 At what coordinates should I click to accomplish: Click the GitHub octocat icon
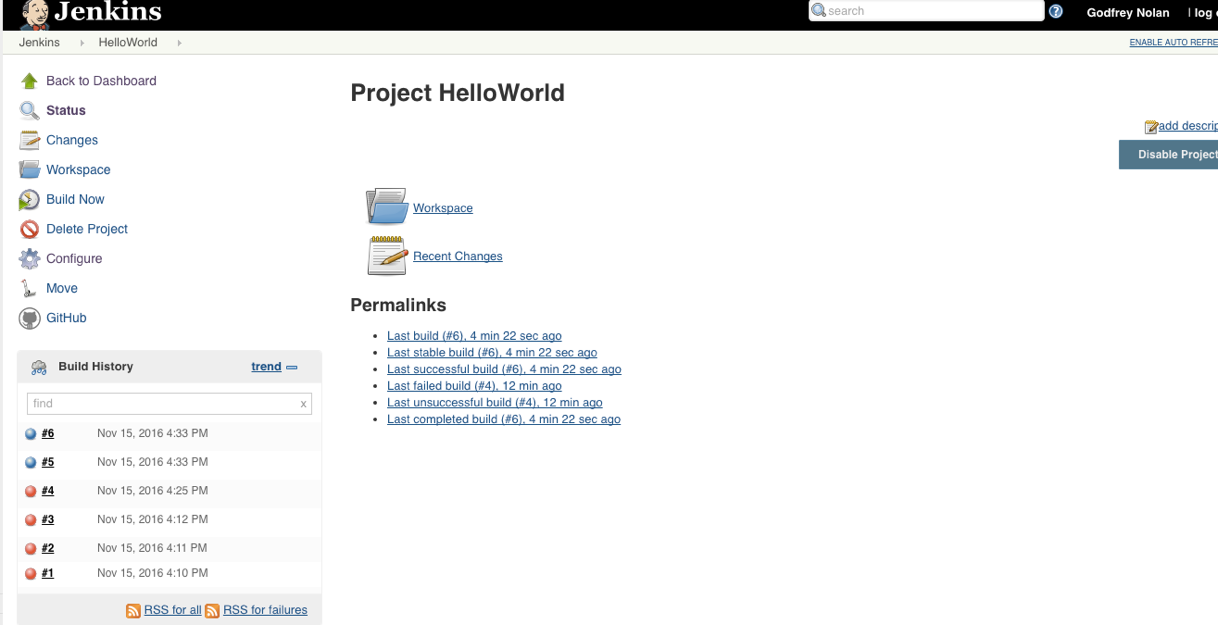point(30,318)
